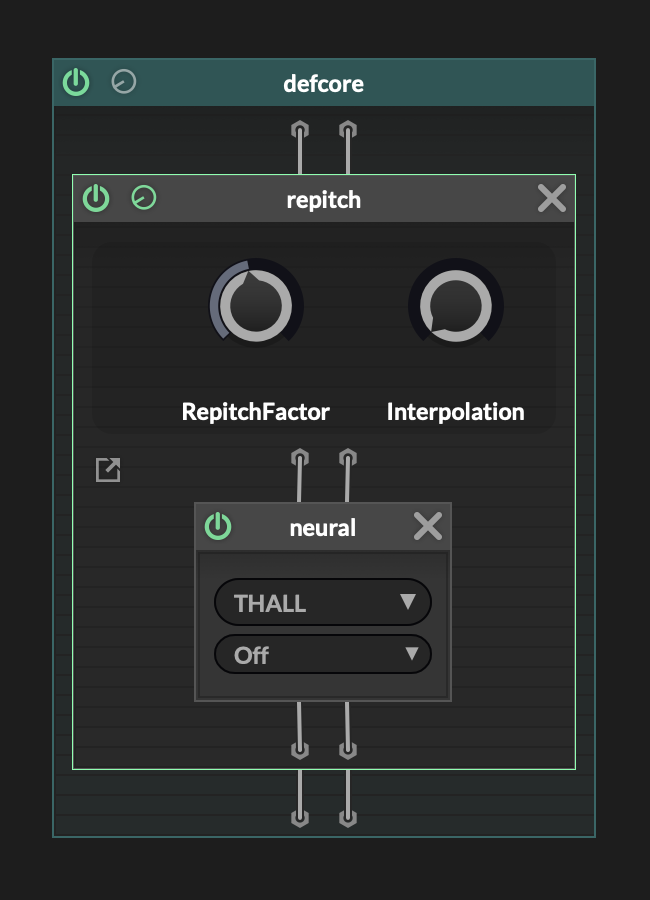650x900 pixels.
Task: Click the left input pin above the neural node
Action: point(300,458)
